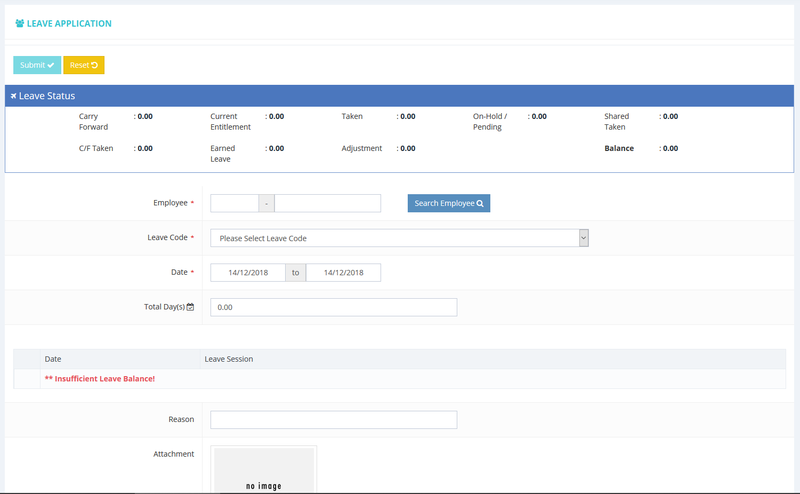Click the Leave Session column header

pyautogui.click(x=229, y=358)
